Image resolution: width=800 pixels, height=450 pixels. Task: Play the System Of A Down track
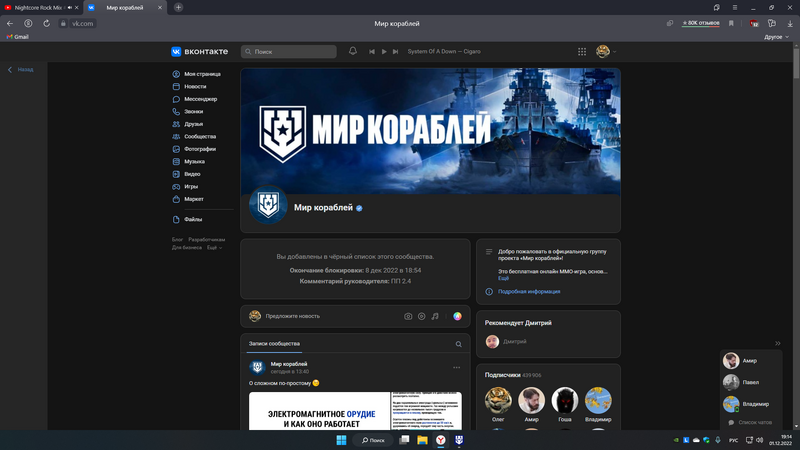pyautogui.click(x=384, y=52)
